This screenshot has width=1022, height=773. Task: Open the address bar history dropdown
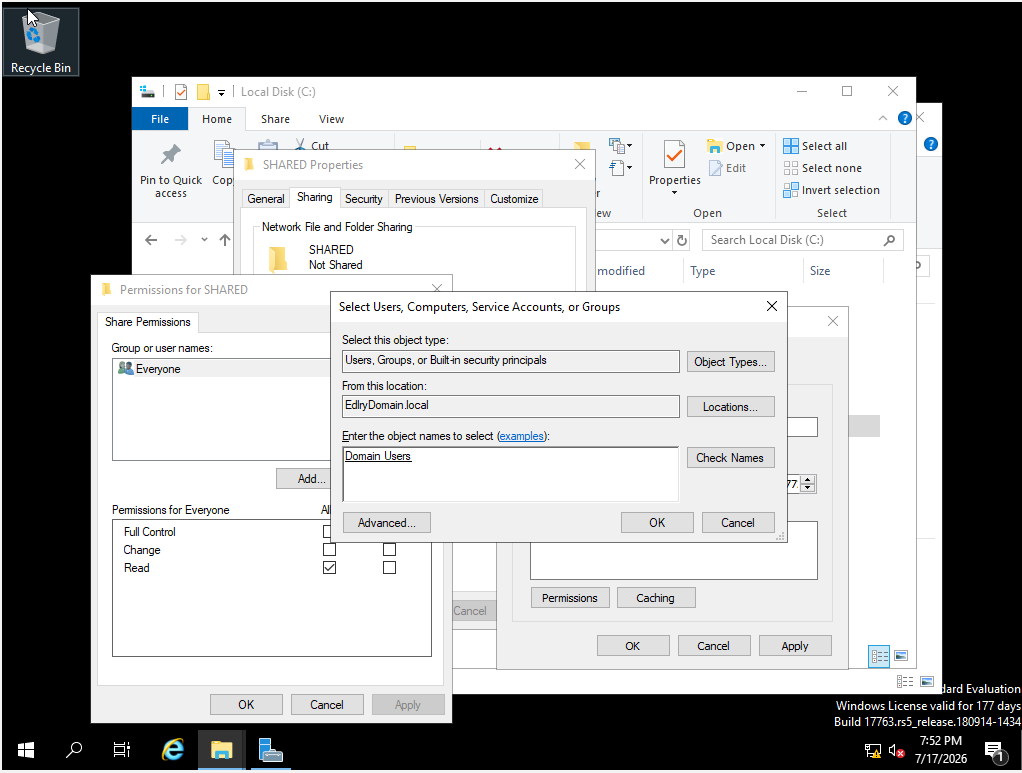pos(664,240)
